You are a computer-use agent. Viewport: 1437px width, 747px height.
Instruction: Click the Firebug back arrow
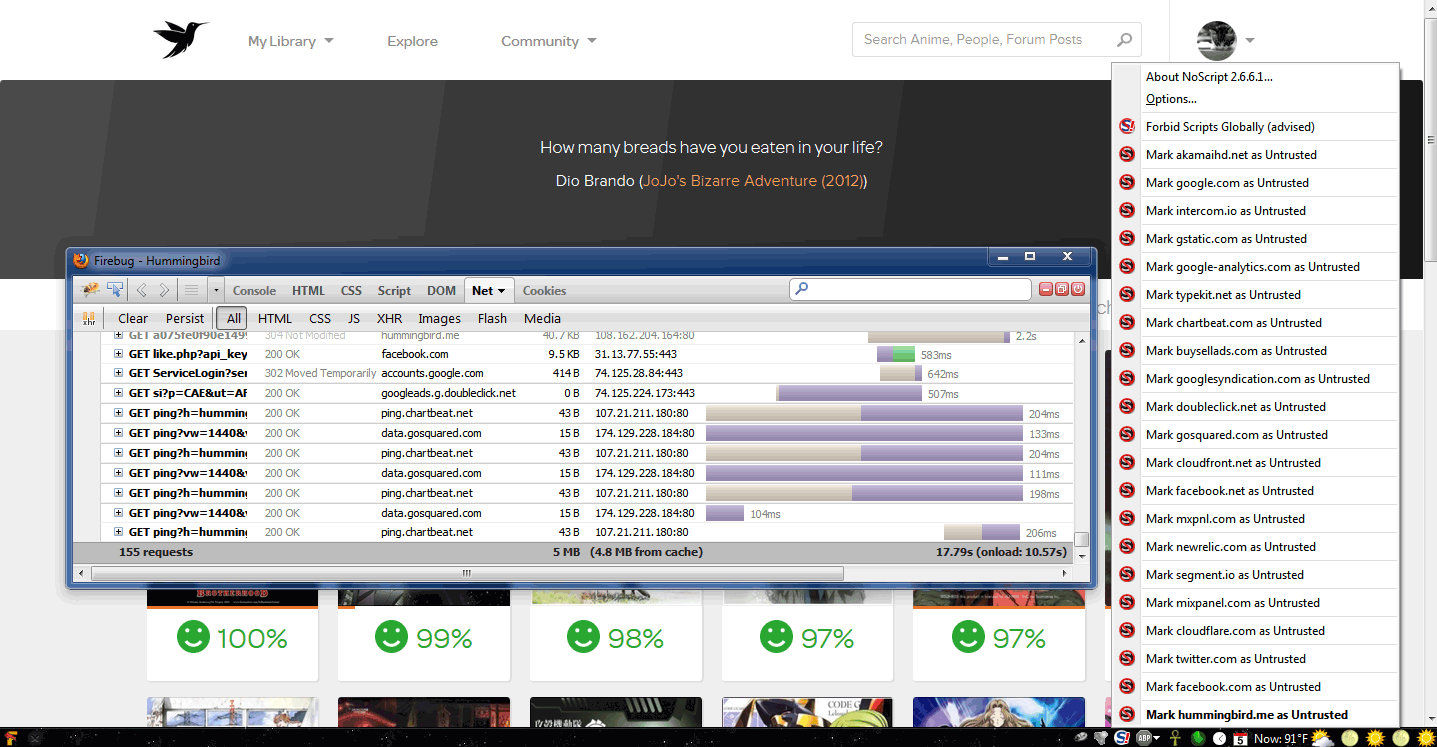click(x=141, y=290)
